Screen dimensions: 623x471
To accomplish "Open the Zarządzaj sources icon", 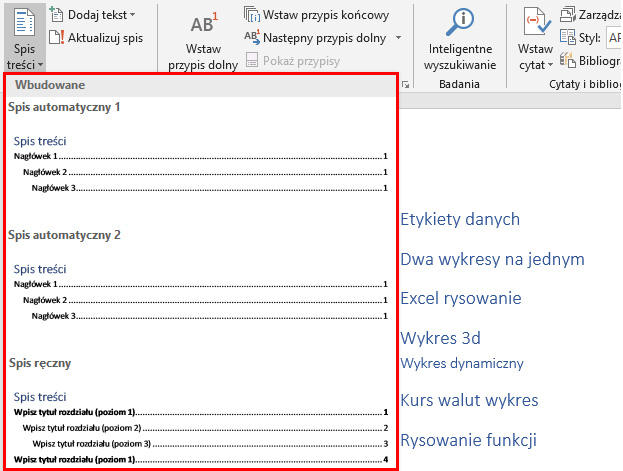I will [x=568, y=14].
